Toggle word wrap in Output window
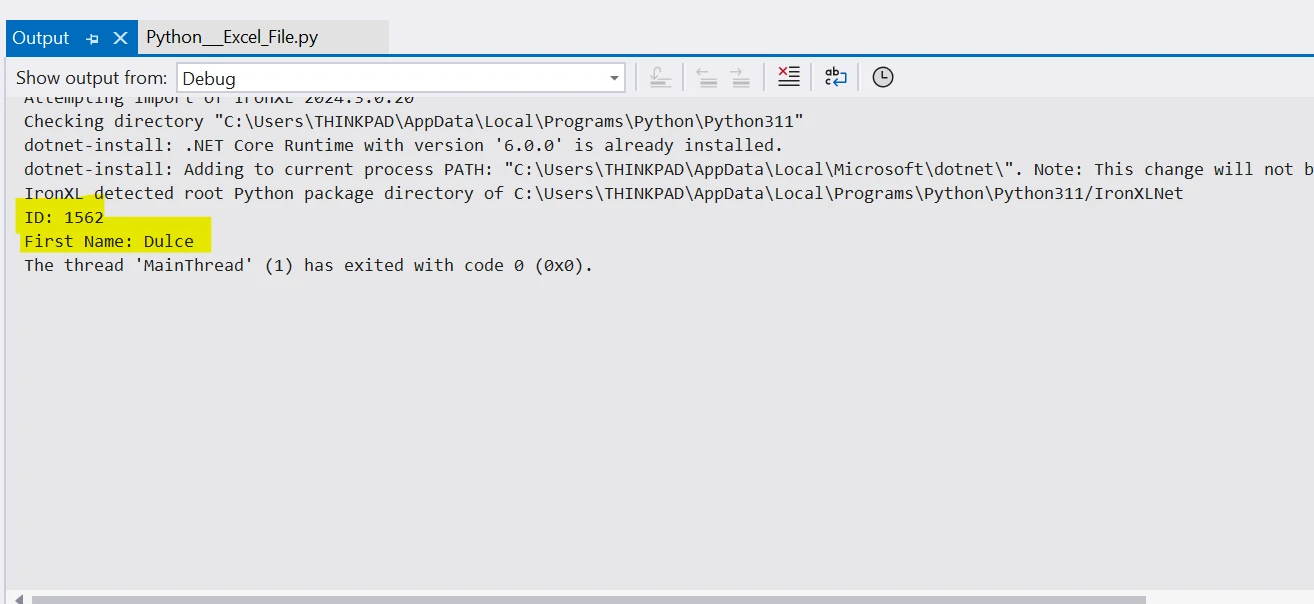 coord(835,77)
